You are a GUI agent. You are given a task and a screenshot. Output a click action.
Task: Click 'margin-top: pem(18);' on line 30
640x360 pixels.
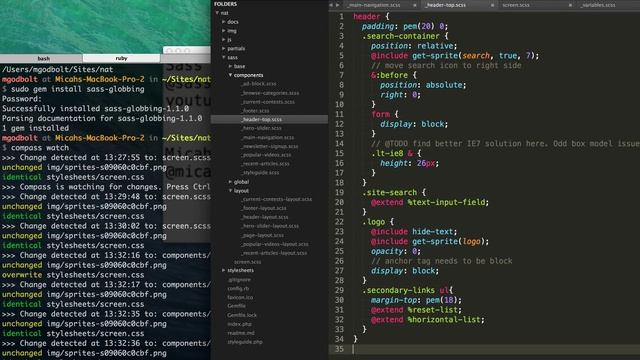pyautogui.click(x=416, y=300)
